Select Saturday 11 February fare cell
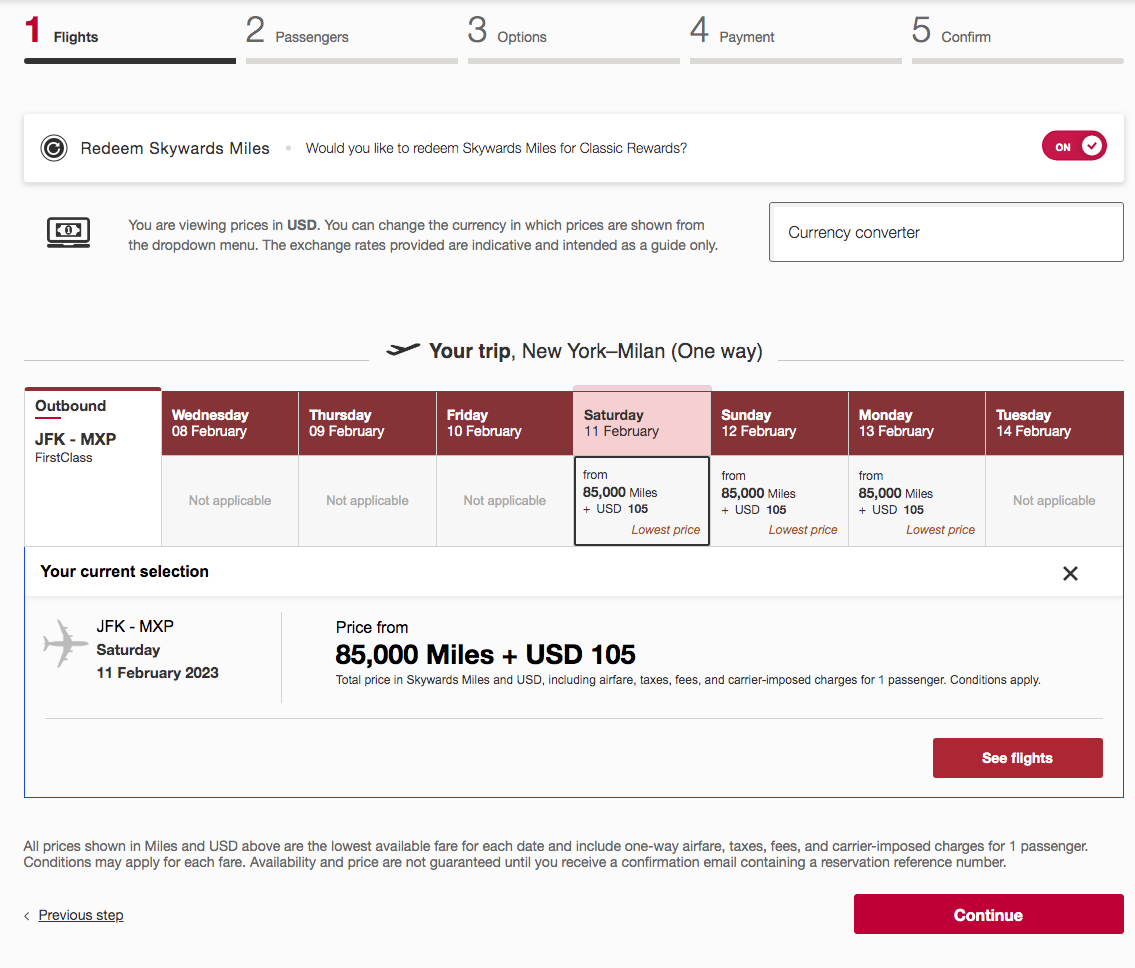The height and width of the screenshot is (968, 1135). tap(641, 501)
